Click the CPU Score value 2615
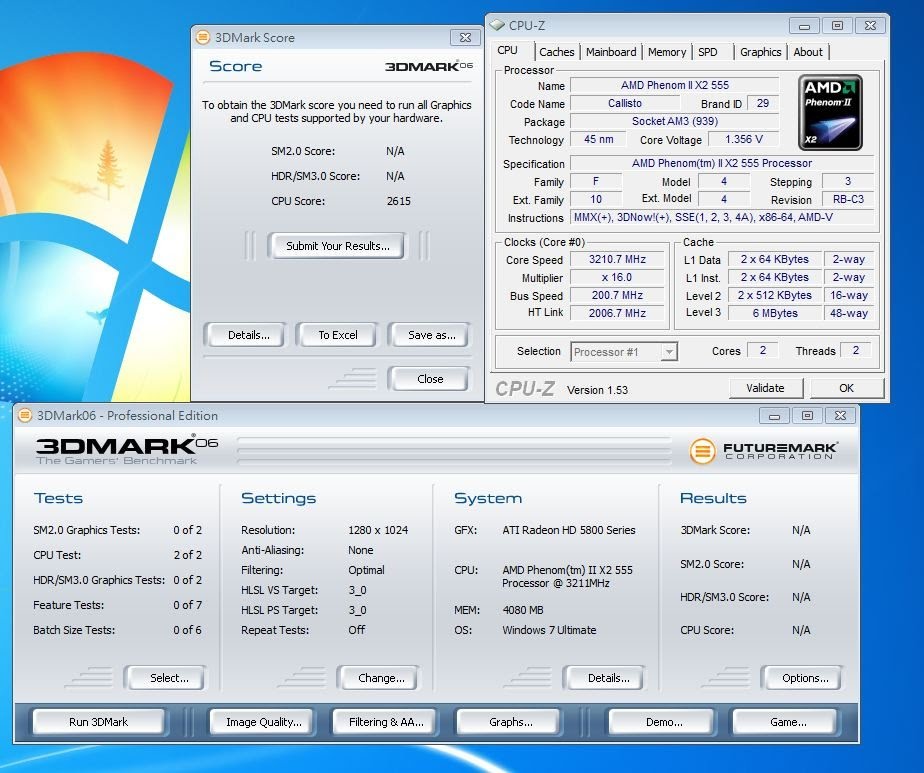Screen dimensions: 924x773 click(398, 201)
